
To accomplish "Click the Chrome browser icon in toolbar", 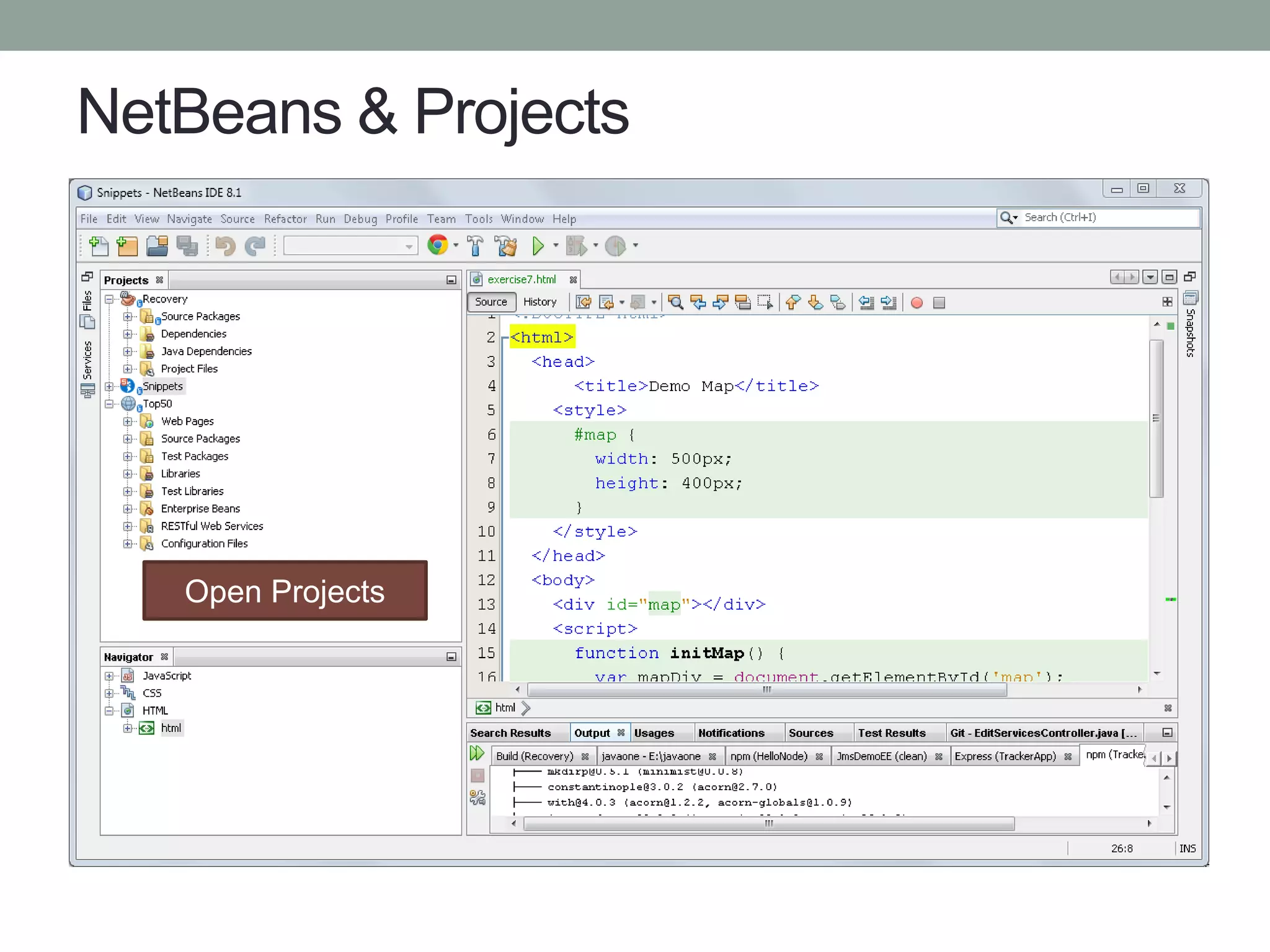I will pos(438,245).
